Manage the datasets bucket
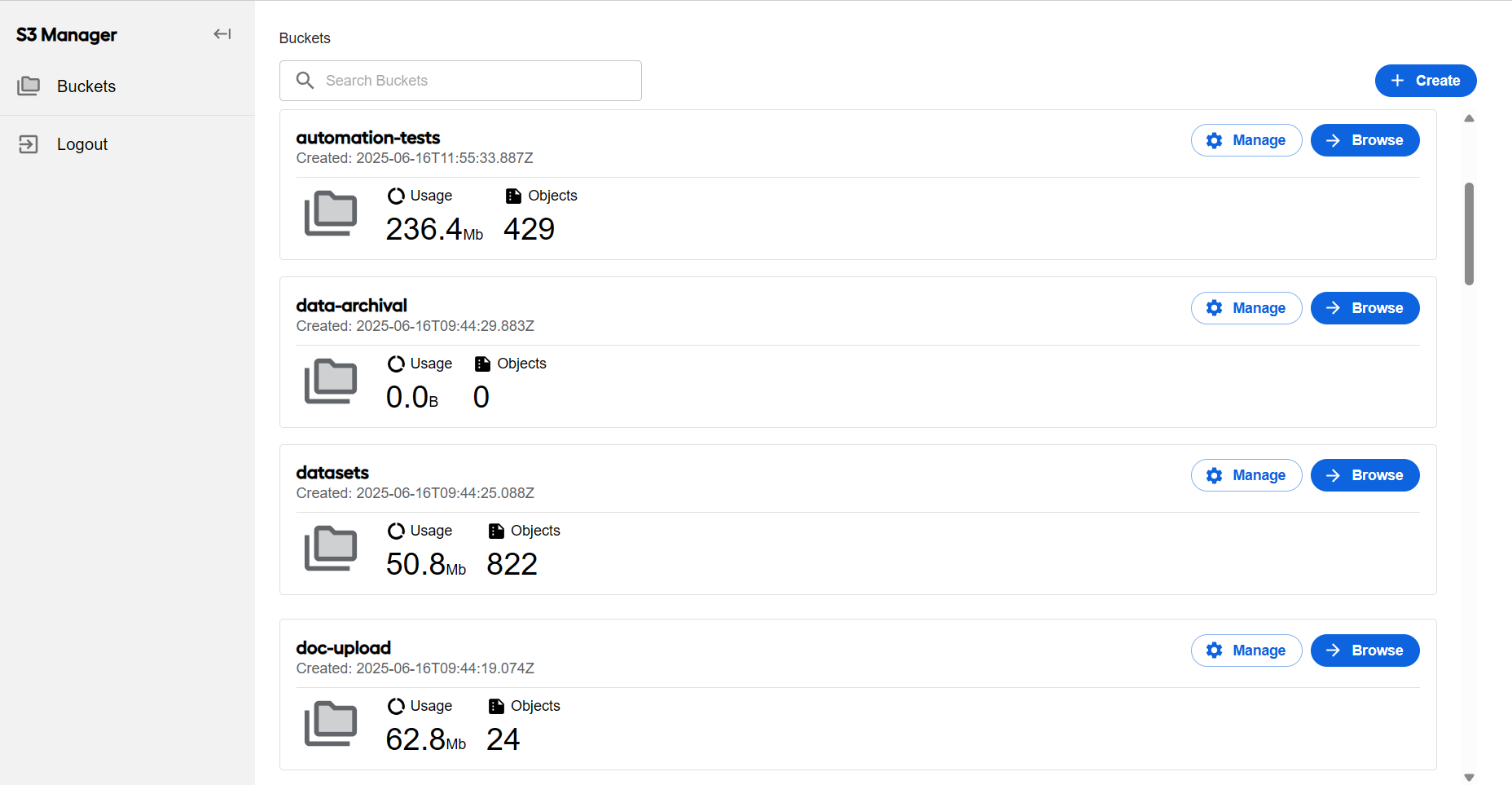Viewport: 1512px width, 785px height. click(1246, 475)
